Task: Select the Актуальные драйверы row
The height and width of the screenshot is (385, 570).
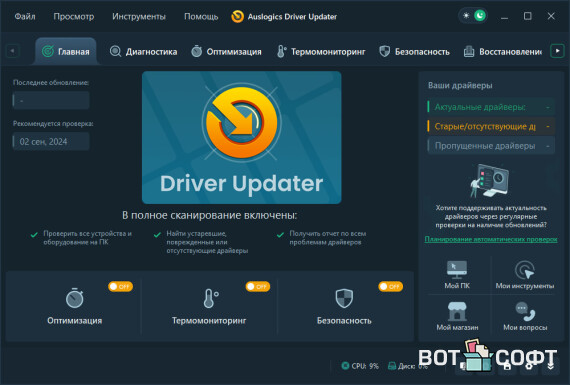Action: coord(490,107)
